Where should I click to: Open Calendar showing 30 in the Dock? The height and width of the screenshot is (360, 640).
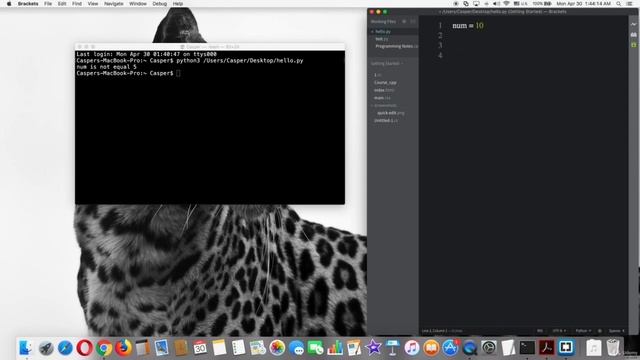(x=200, y=348)
